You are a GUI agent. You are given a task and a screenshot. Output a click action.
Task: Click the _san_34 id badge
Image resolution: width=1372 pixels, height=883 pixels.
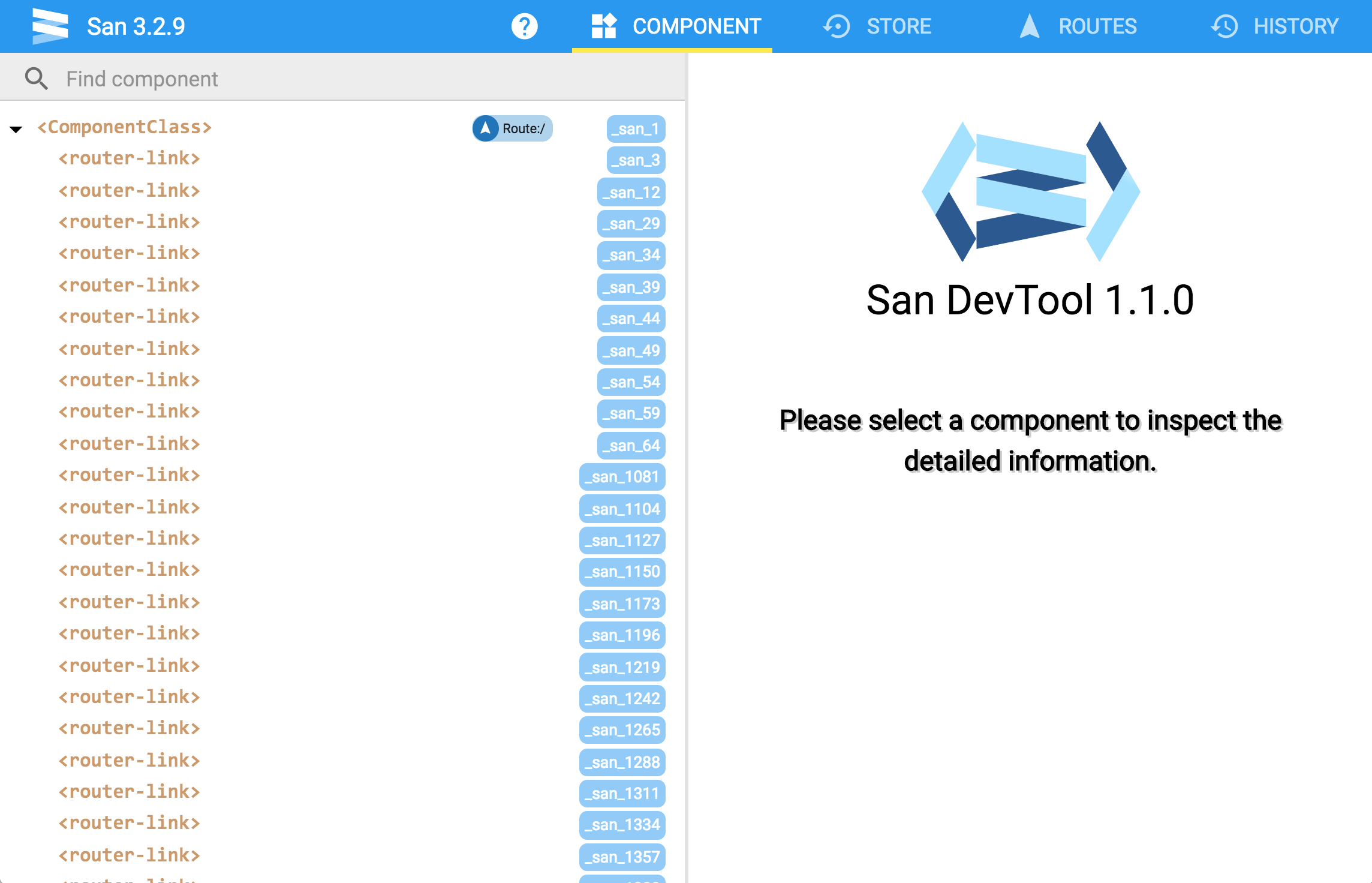point(631,255)
